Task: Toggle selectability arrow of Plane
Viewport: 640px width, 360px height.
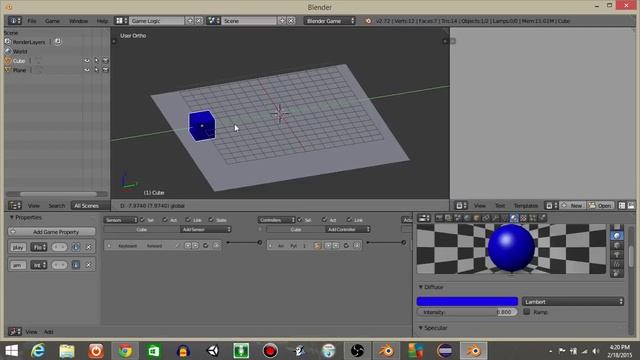Action: (x=96, y=70)
